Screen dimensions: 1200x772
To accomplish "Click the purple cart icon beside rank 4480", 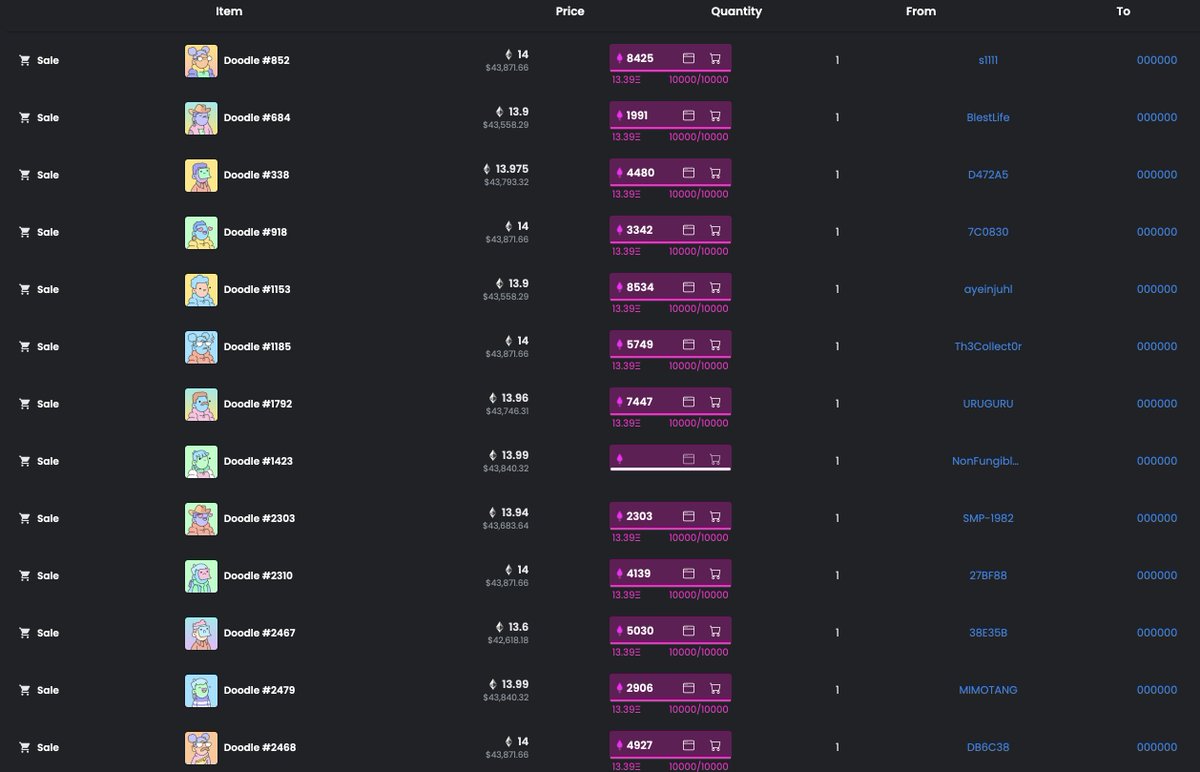I will tap(715, 172).
